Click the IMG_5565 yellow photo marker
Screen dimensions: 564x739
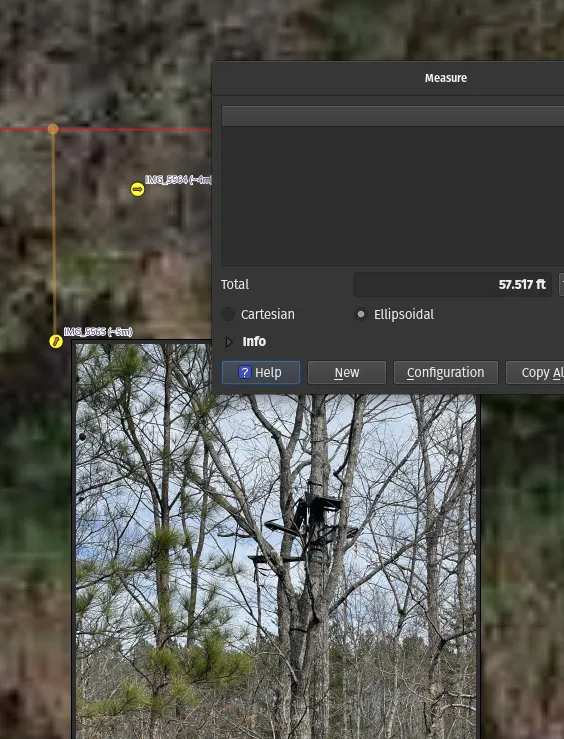[56, 341]
